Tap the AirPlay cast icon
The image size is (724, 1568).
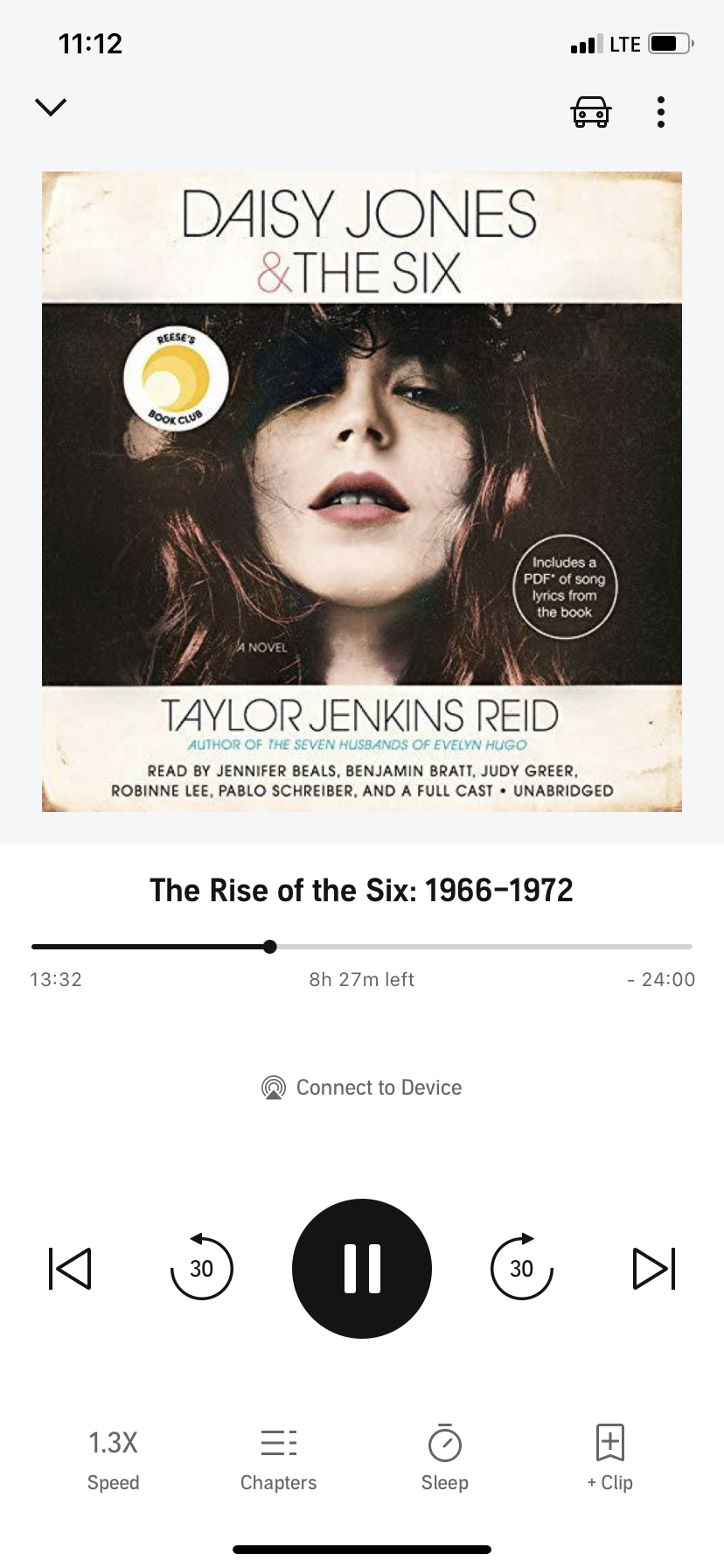coord(274,1088)
